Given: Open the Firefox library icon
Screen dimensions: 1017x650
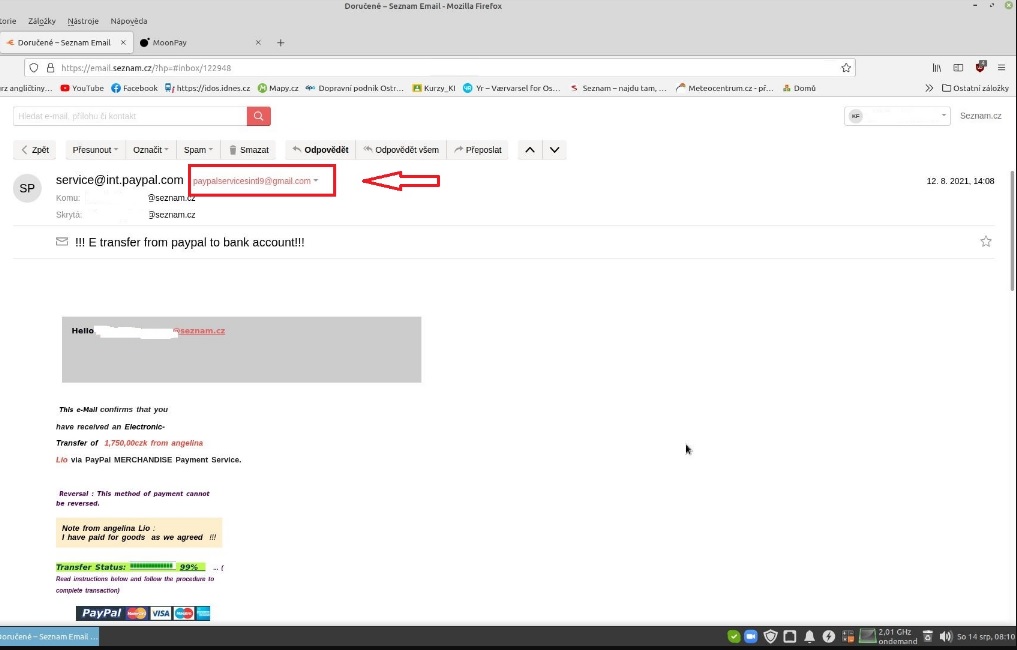Looking at the screenshot, I should click(937, 67).
